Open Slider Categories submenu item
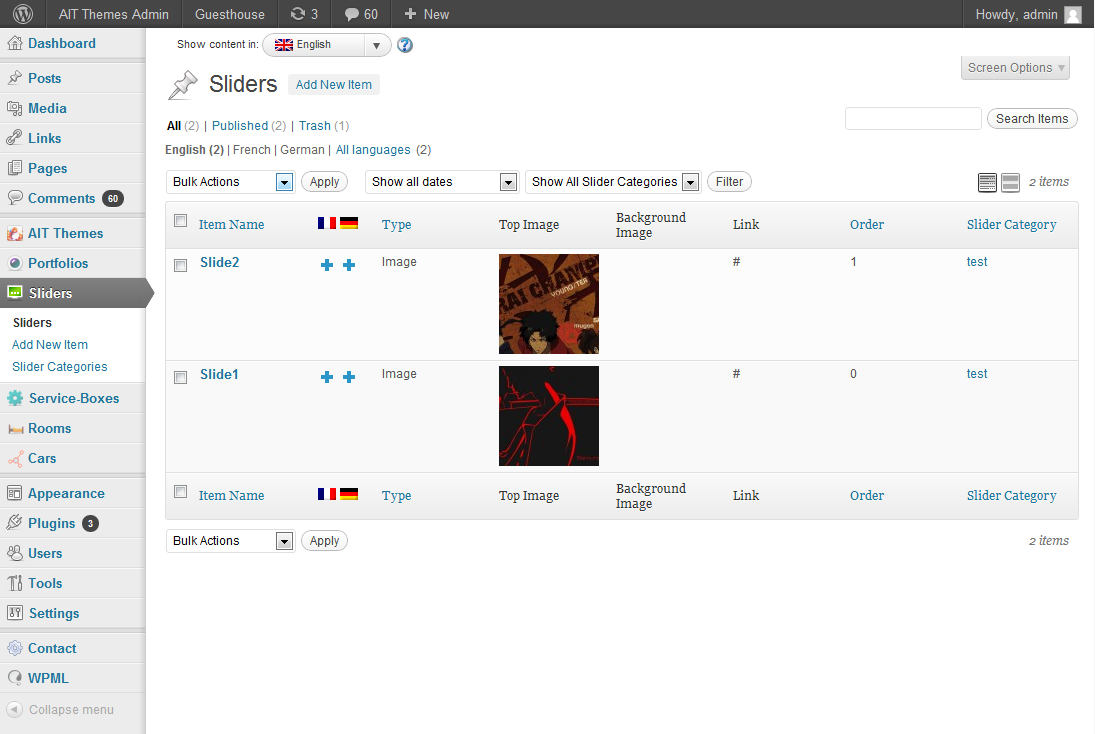 click(59, 367)
